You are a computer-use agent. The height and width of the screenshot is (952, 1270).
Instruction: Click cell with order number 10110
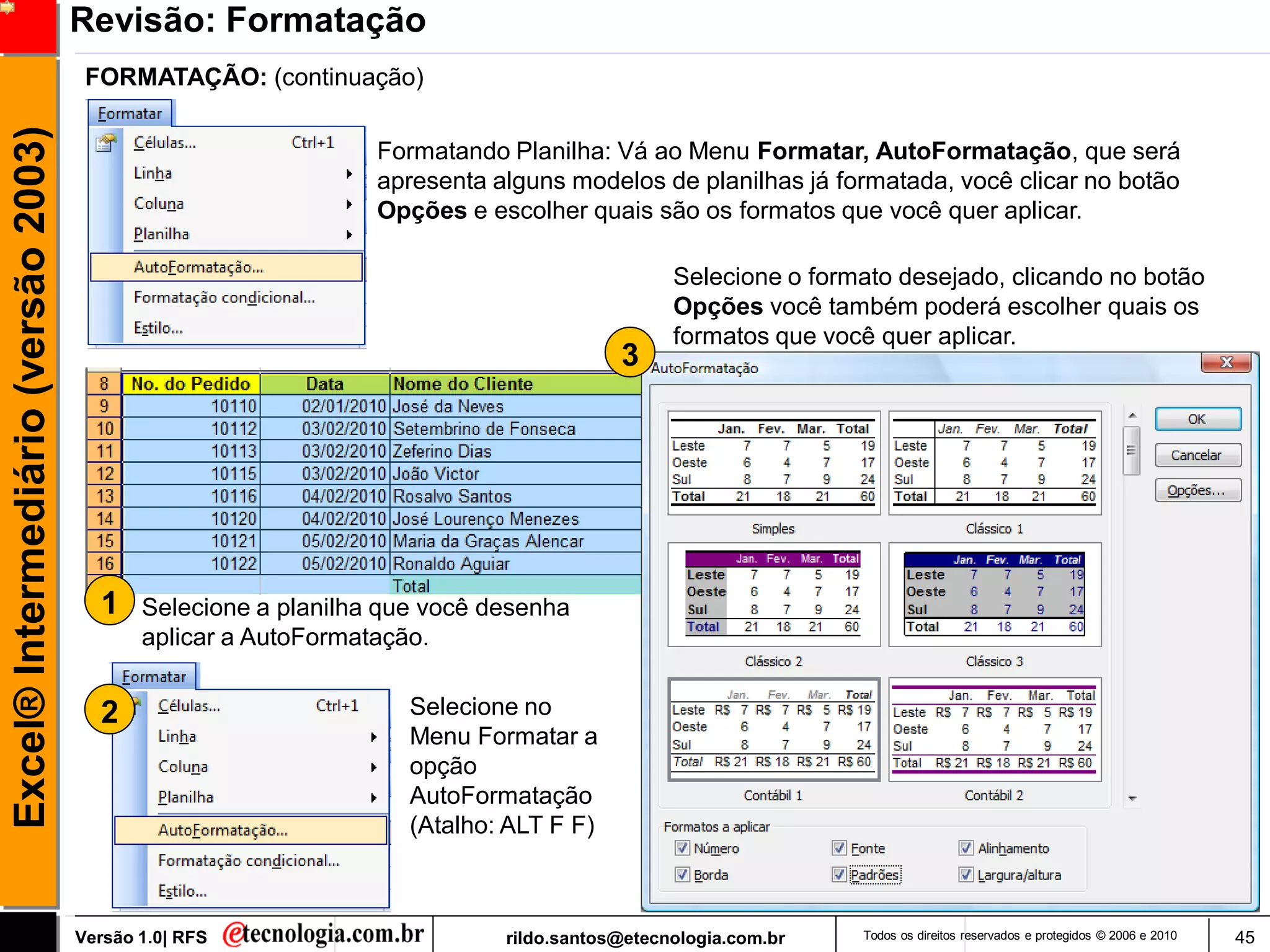pyautogui.click(x=191, y=407)
